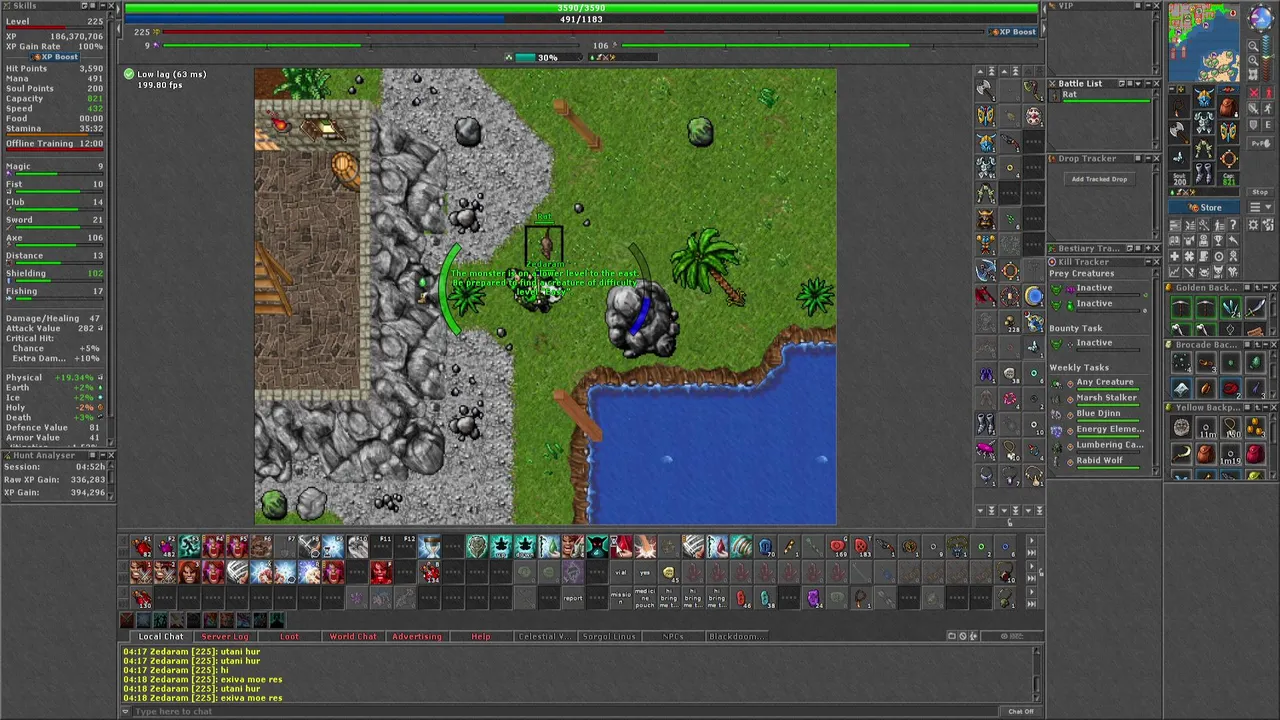1280x720 pixels.
Task: Toggle the chase opponent running man mode
Action: click(x=1268, y=108)
